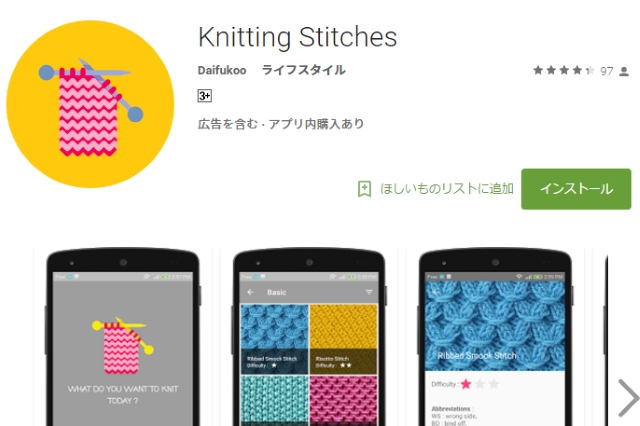Click the Knitting Stitches app icon

click(x=90, y=104)
